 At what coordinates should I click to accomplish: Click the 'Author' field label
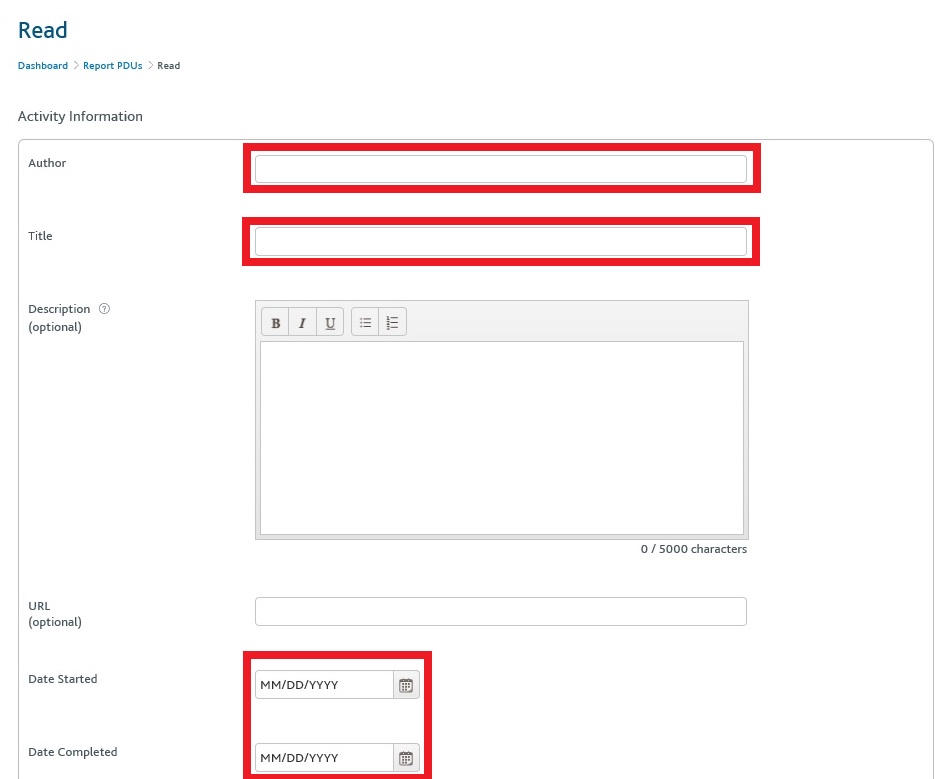(47, 163)
